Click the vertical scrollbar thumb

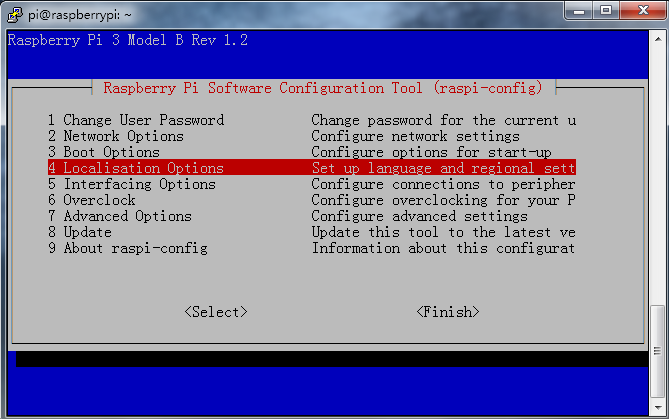658,352
